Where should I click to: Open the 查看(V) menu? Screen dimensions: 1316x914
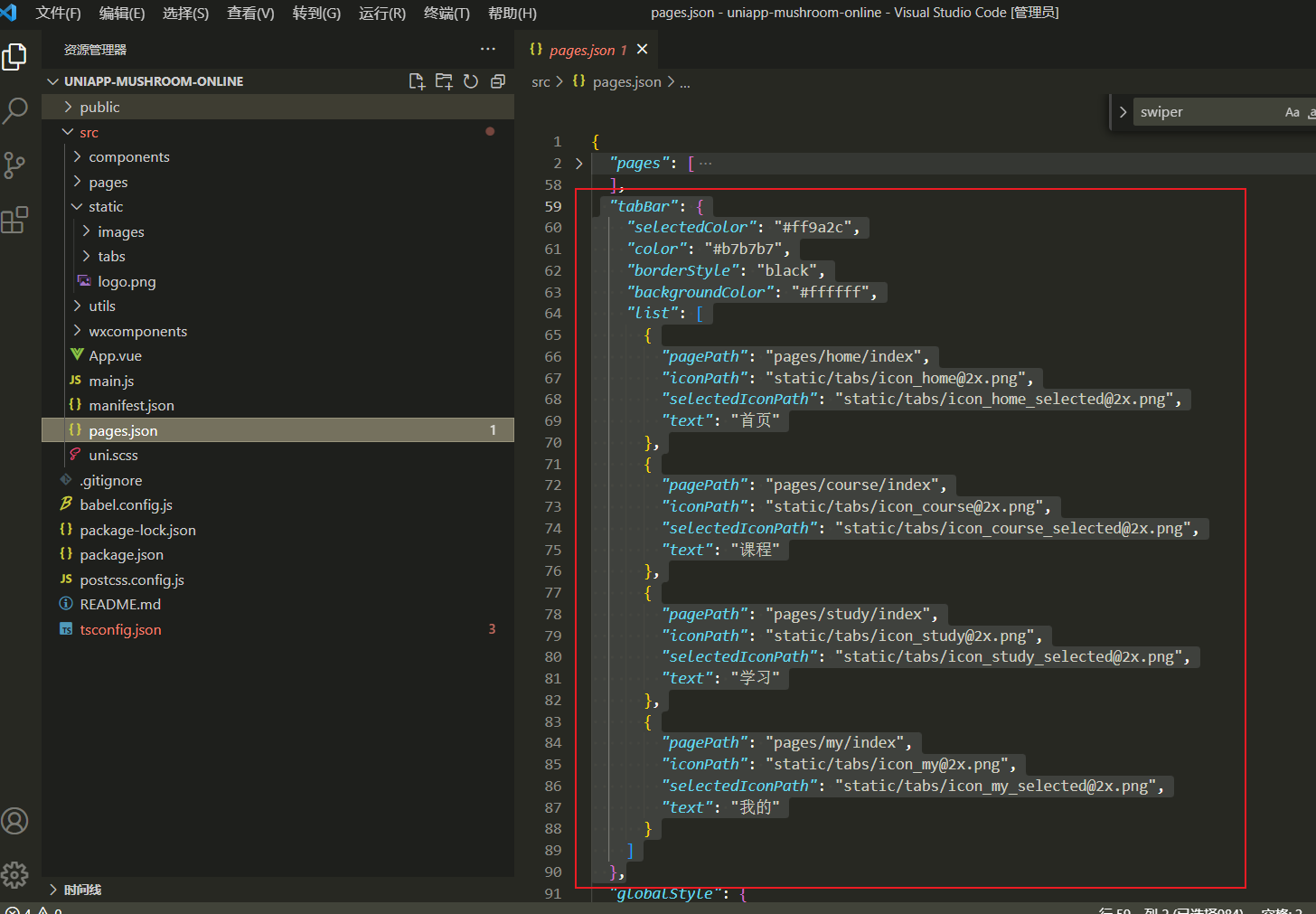coord(250,13)
